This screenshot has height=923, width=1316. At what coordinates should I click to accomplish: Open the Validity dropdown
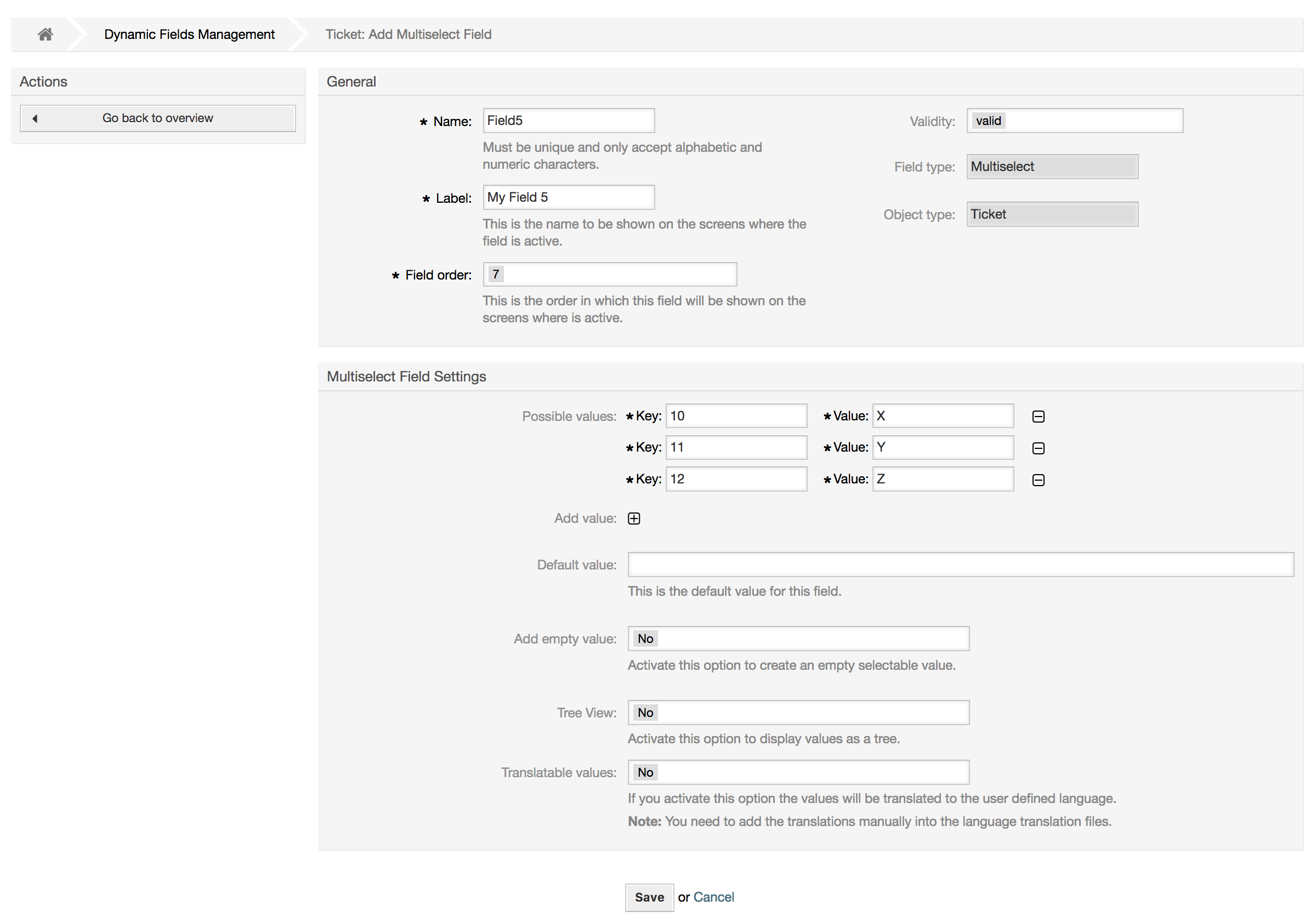point(1075,121)
